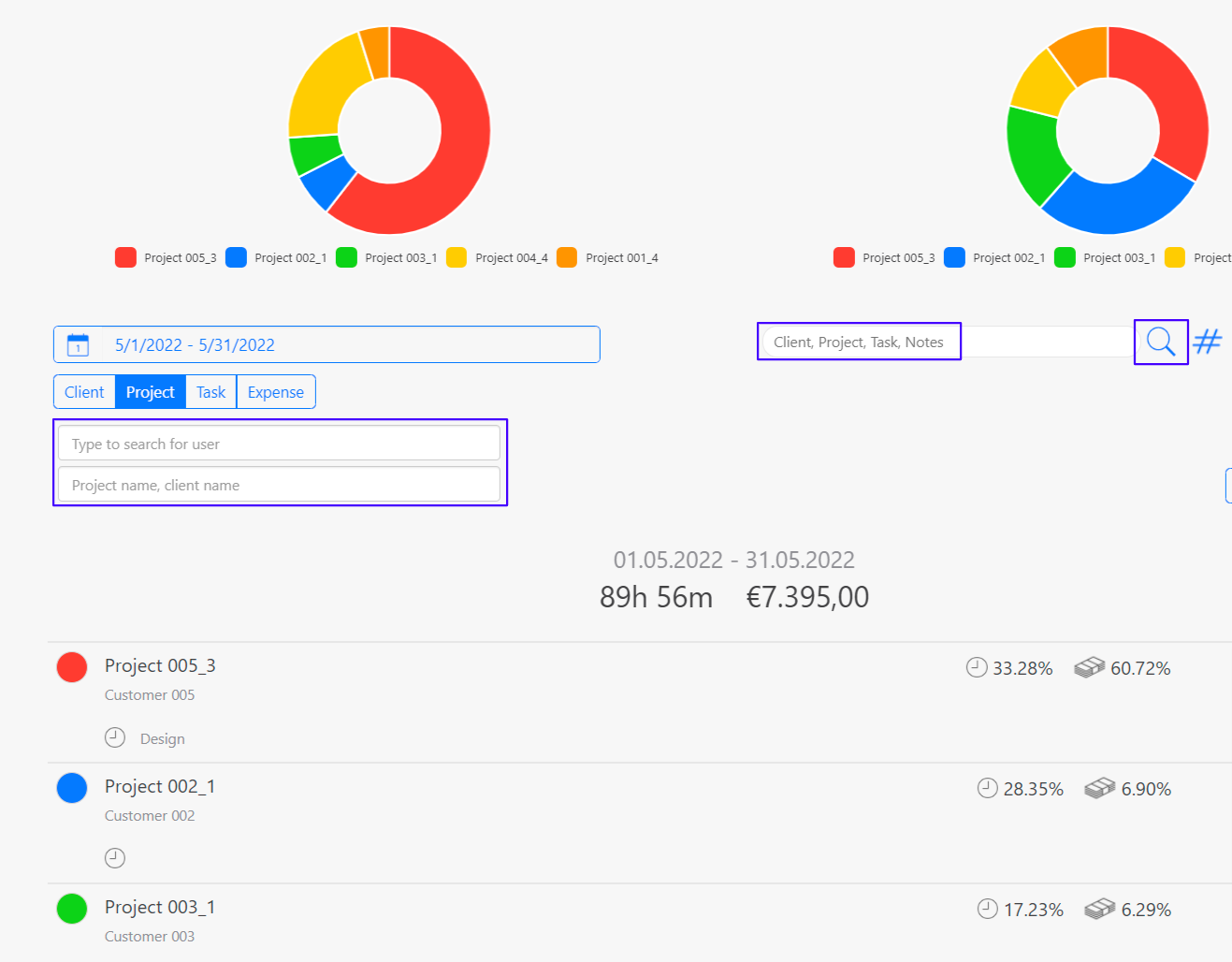Select the Task grouping tab

tap(210, 392)
